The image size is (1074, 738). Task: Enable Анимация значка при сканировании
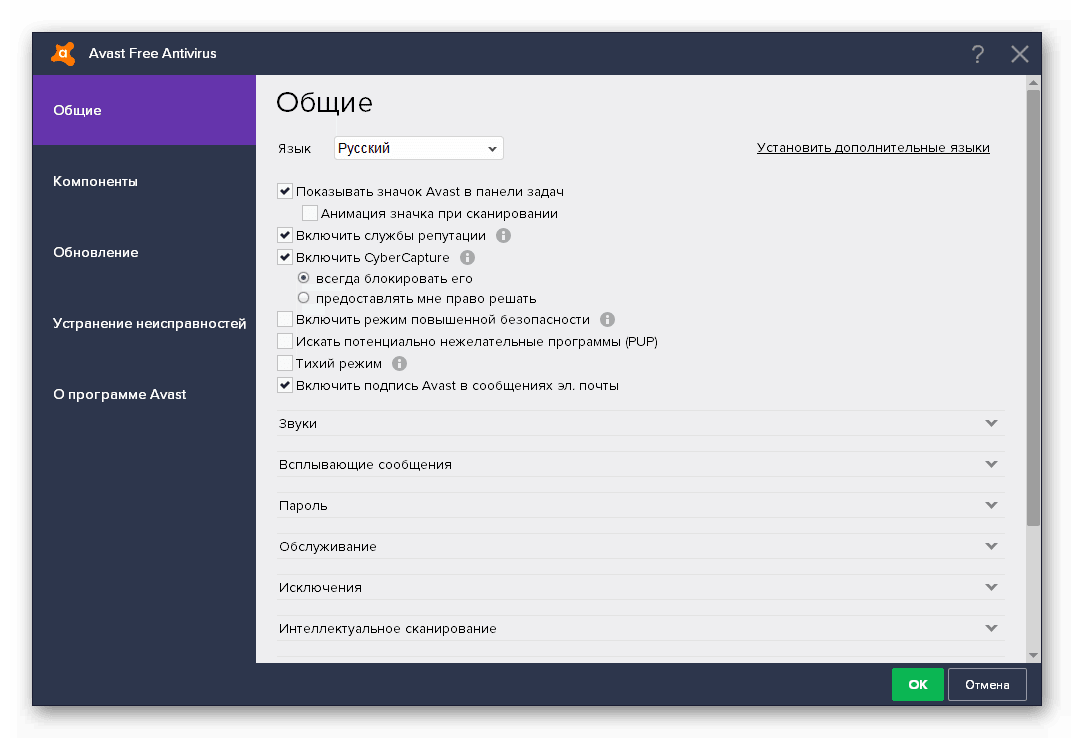point(310,213)
